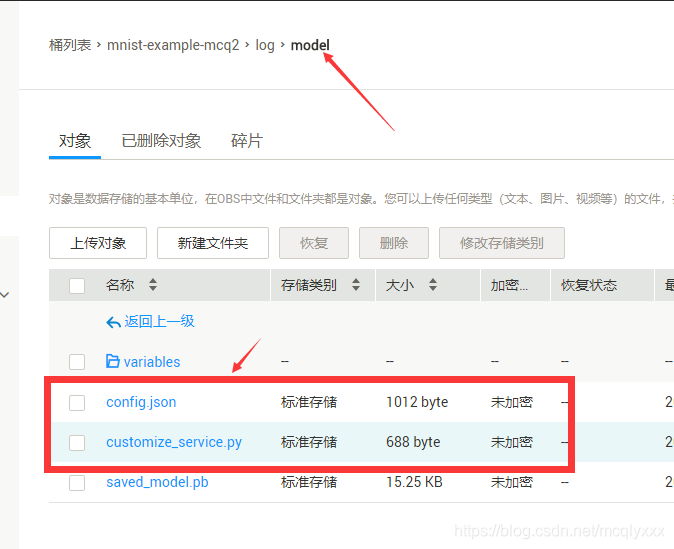The image size is (674, 549).
Task: Click model in the breadcrumb
Action: click(x=310, y=45)
